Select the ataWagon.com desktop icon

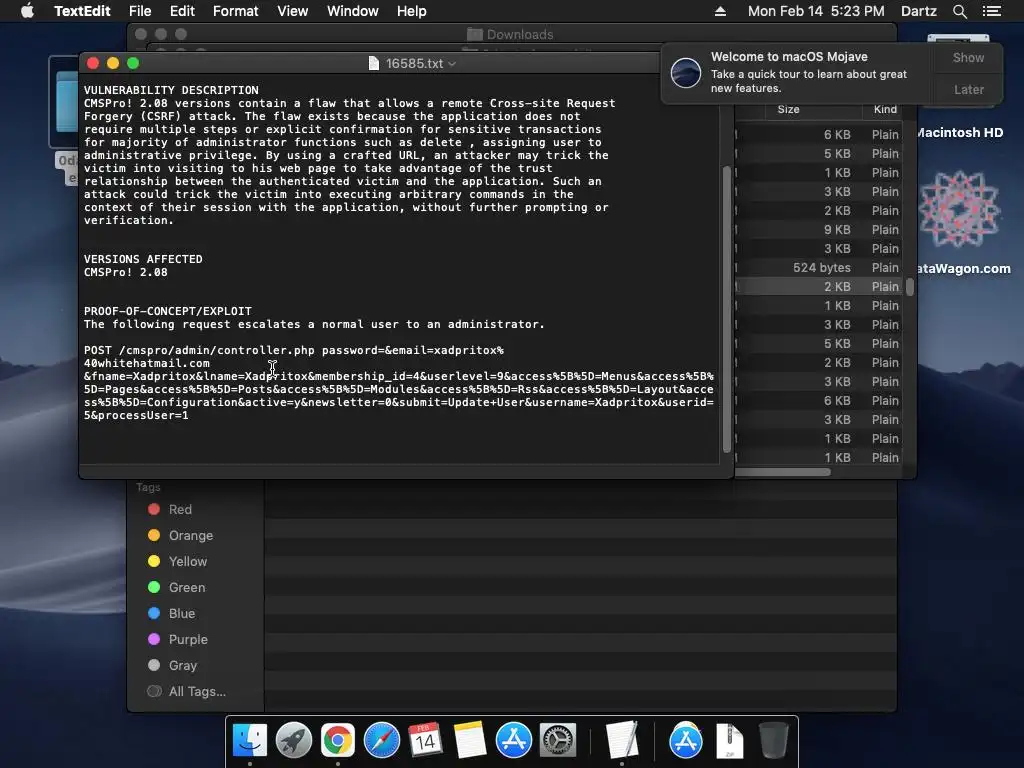pyautogui.click(x=959, y=209)
